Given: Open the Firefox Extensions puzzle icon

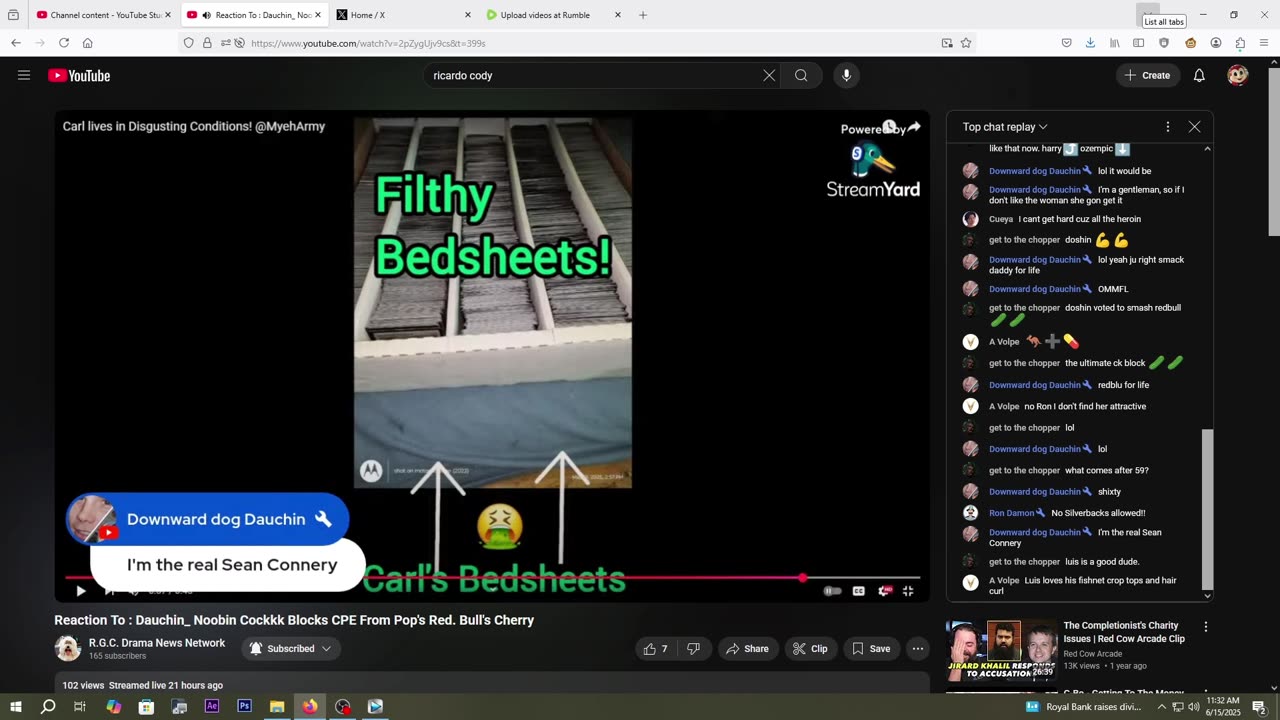Looking at the screenshot, I should pyautogui.click(x=1240, y=43).
